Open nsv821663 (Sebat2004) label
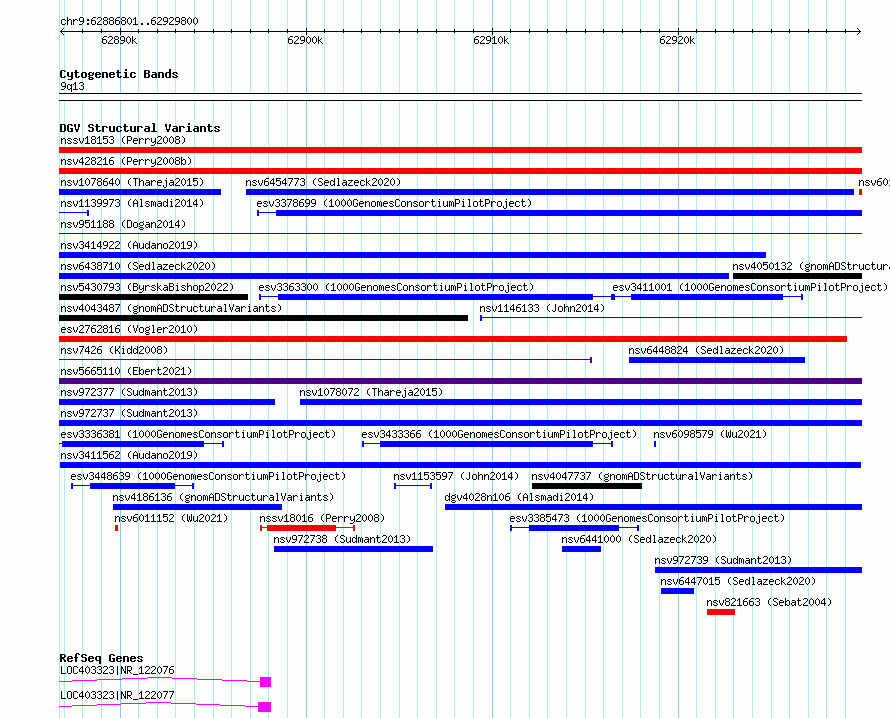Image resolution: width=890 pixels, height=718 pixels. [x=769, y=602]
